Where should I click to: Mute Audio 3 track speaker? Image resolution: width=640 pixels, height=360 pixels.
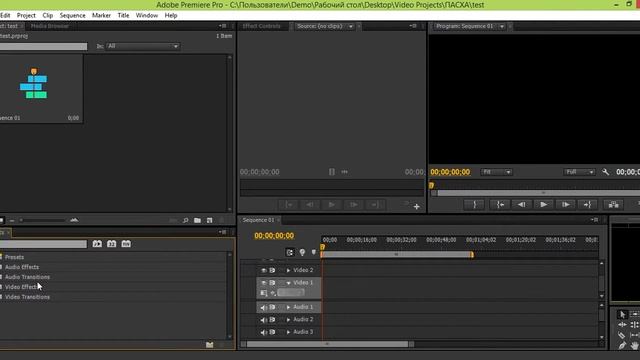(264, 332)
